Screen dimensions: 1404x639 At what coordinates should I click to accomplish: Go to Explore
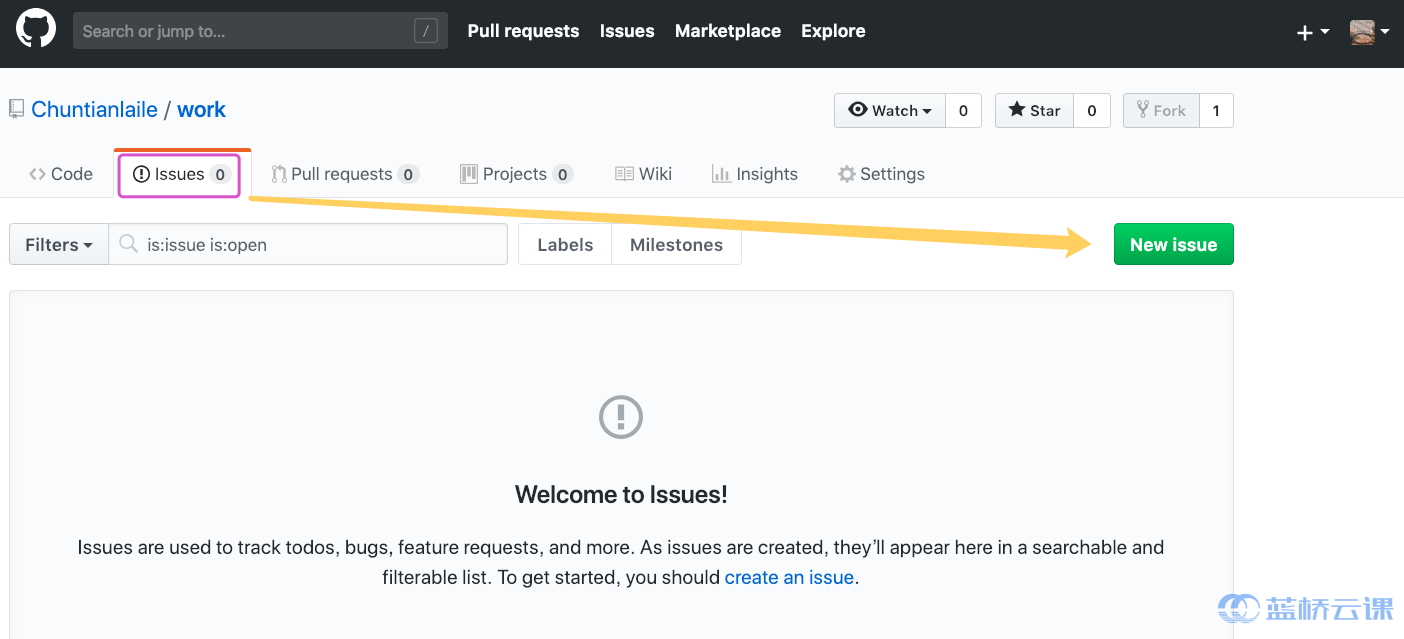(833, 31)
